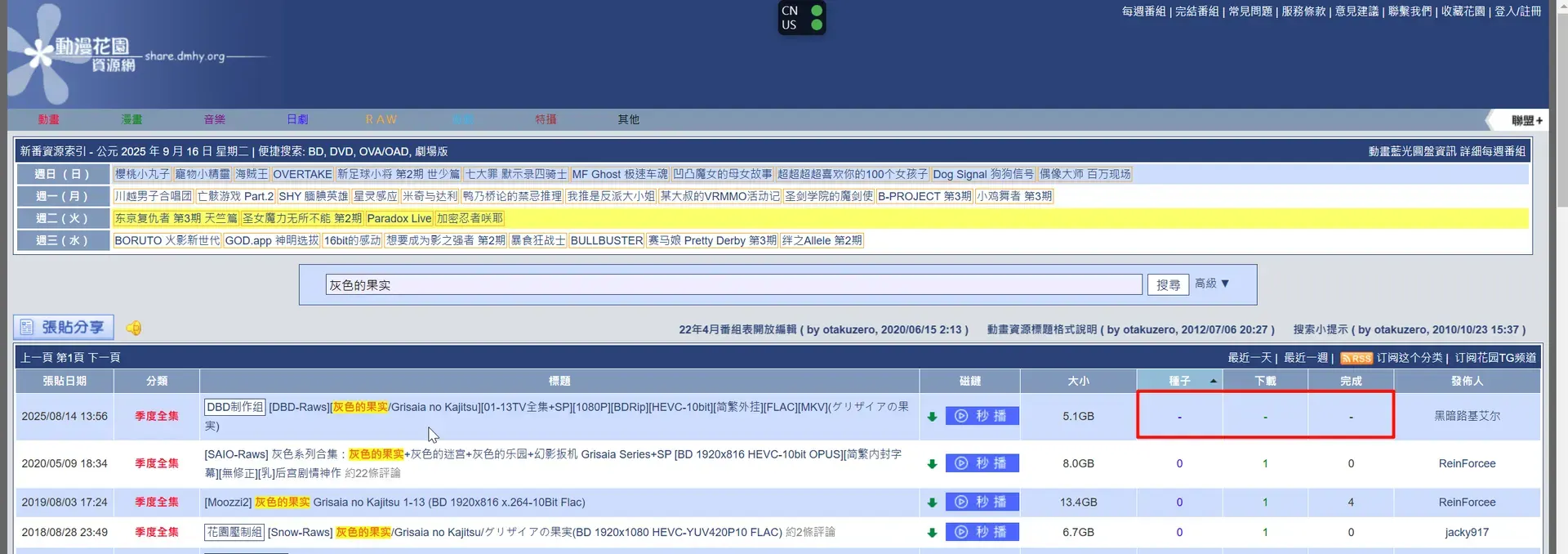Open the 漫畫 category tab
This screenshot has height=554, width=1568.
click(131, 119)
